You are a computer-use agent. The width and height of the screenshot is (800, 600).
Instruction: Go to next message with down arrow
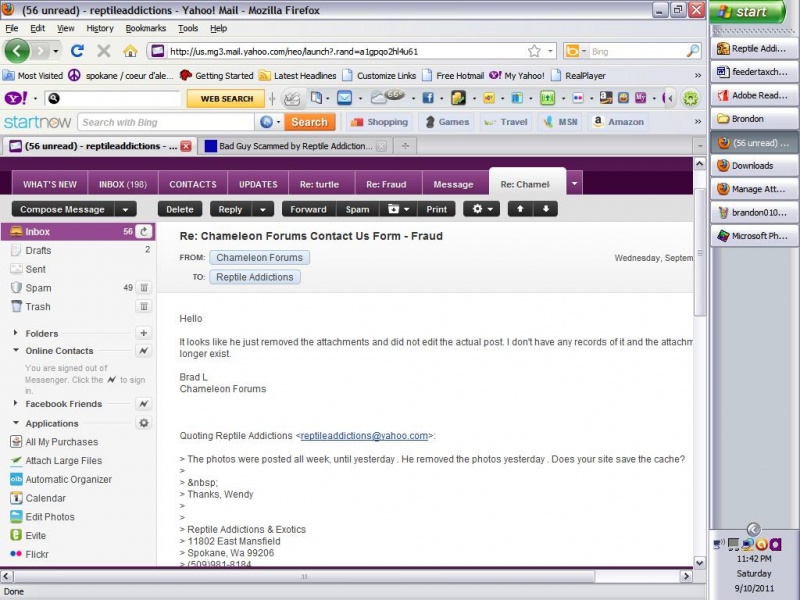[x=545, y=209]
